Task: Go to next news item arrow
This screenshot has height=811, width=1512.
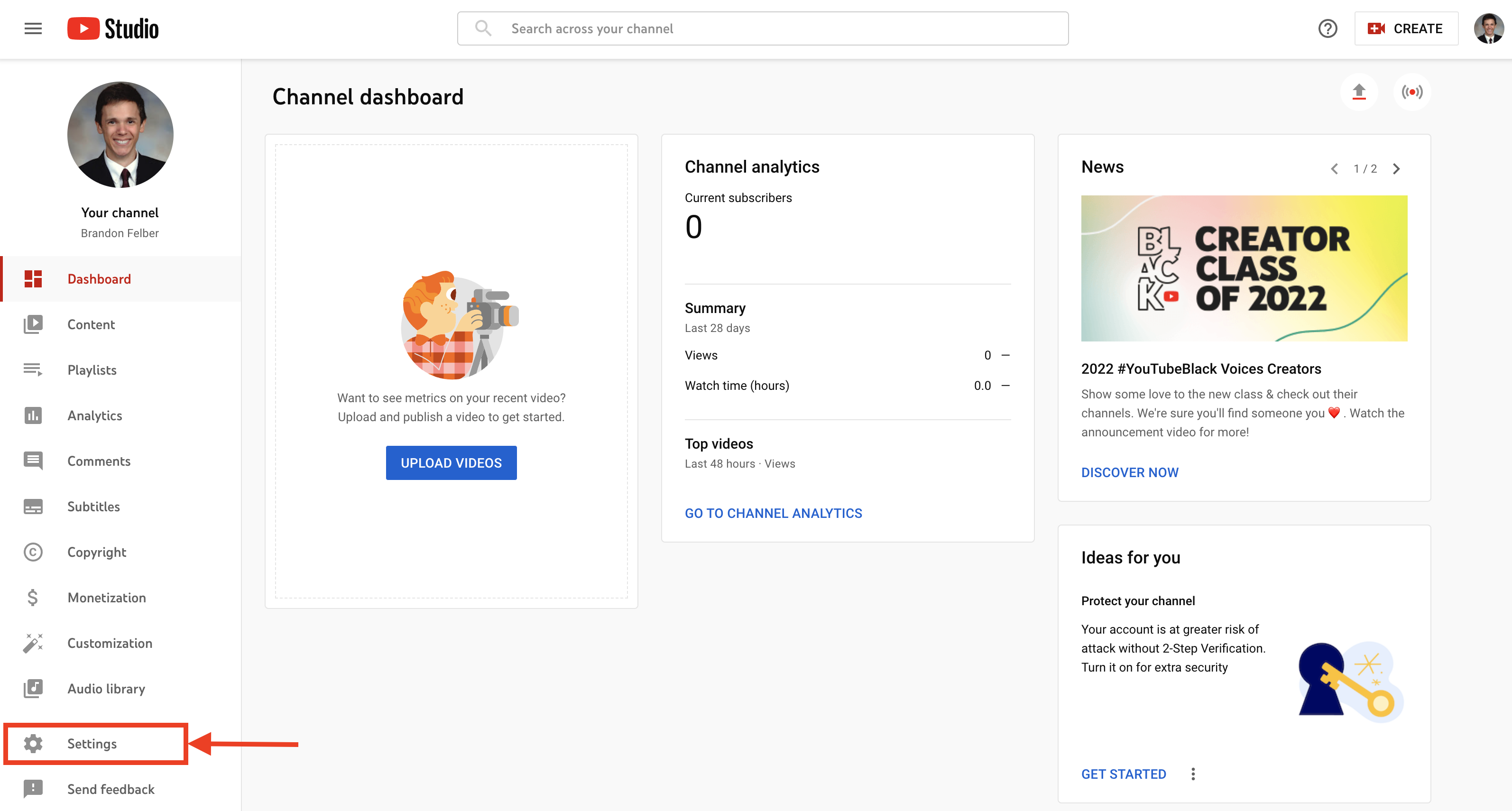Action: click(x=1396, y=169)
